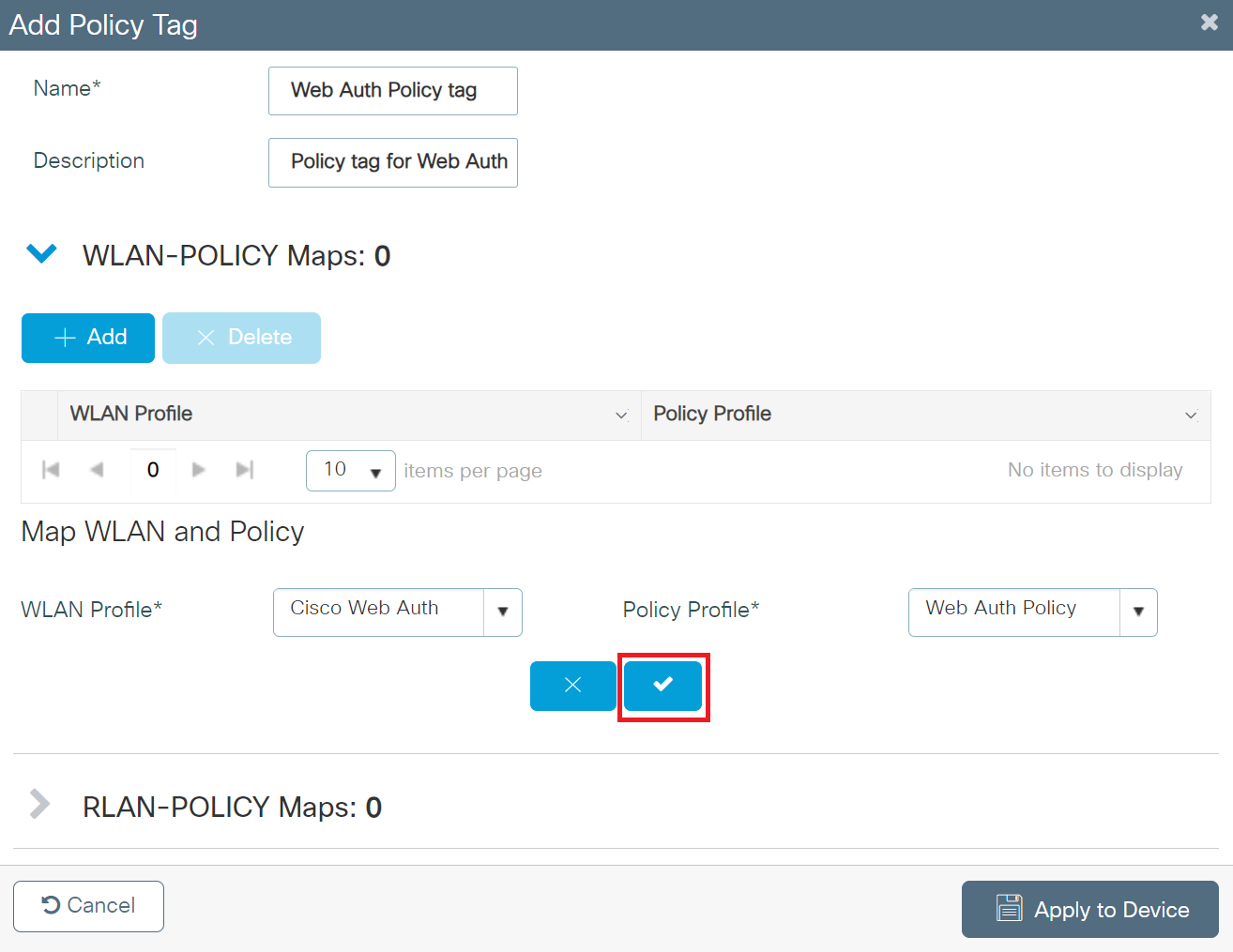Open the items per page dropdown

point(350,471)
